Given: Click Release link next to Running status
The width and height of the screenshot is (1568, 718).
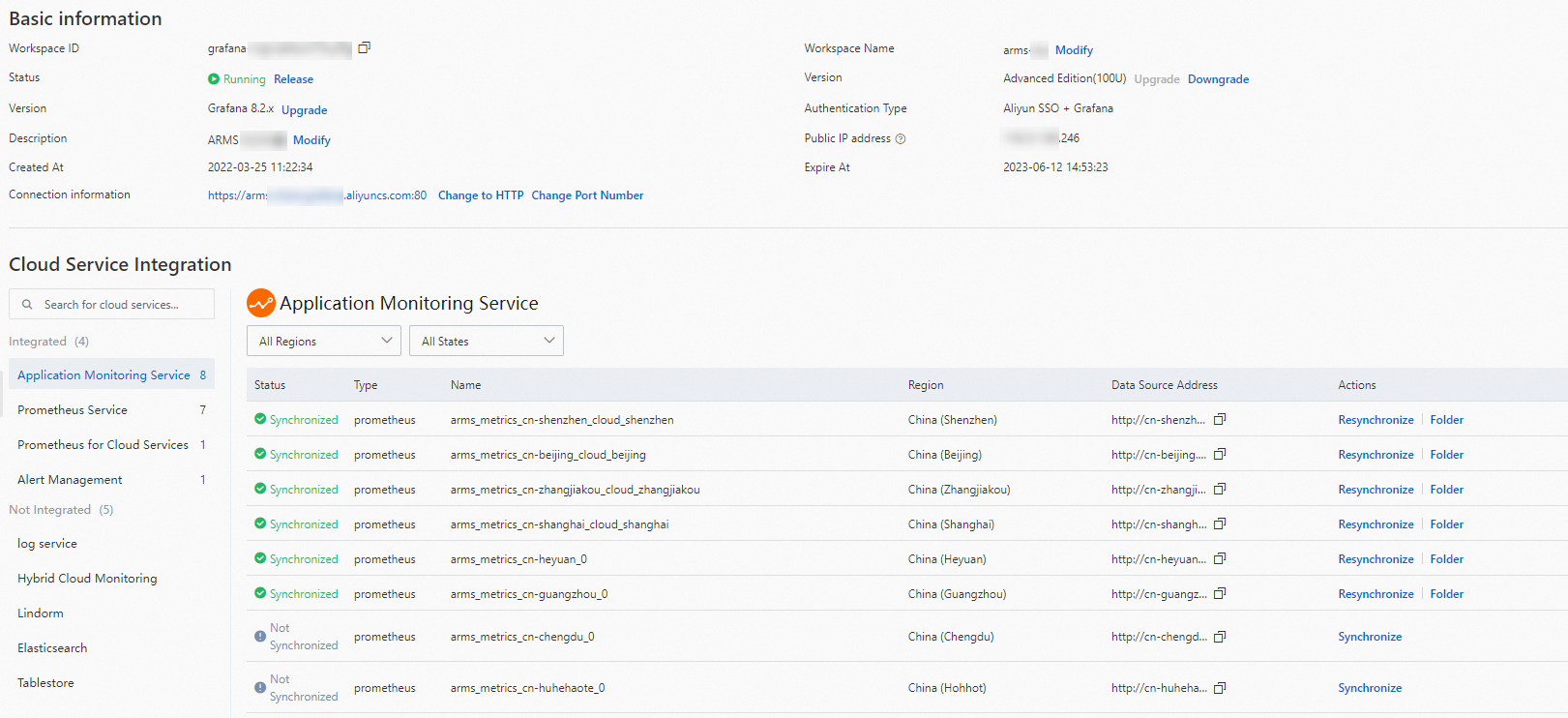Looking at the screenshot, I should tap(293, 79).
